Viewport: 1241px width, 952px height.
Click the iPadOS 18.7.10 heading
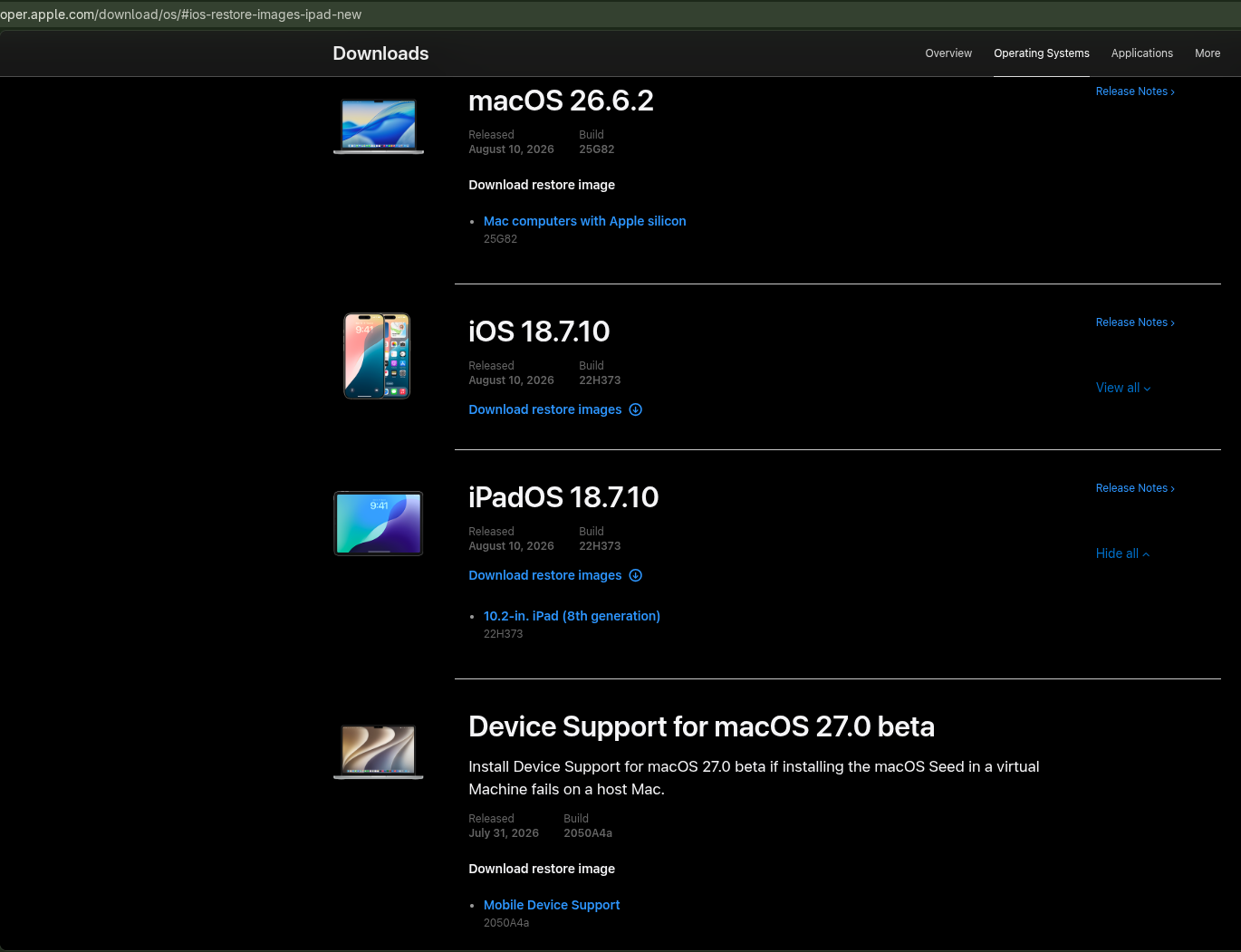point(563,497)
